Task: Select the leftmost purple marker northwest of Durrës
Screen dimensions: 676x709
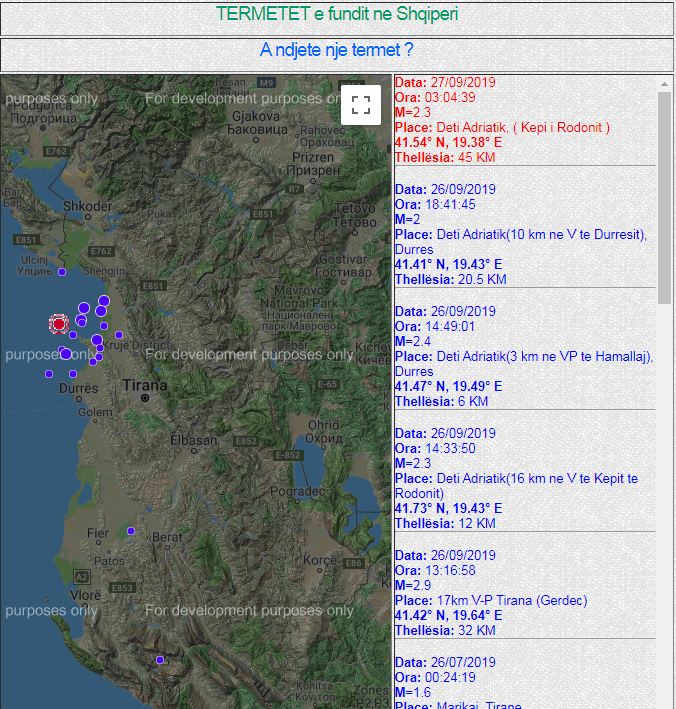Action: (x=48, y=374)
